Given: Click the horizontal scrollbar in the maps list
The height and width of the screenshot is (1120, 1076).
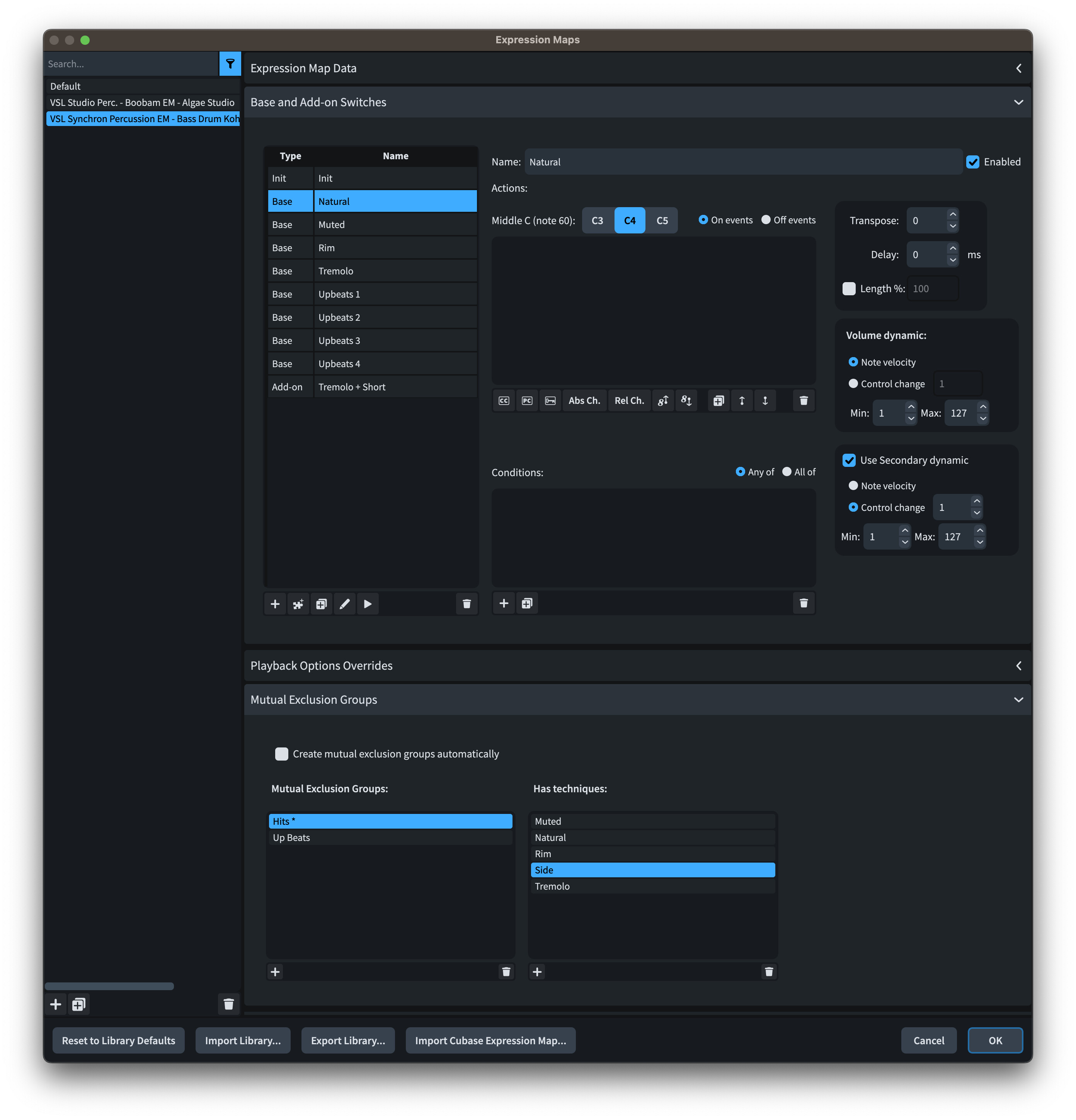Looking at the screenshot, I should pos(109,986).
